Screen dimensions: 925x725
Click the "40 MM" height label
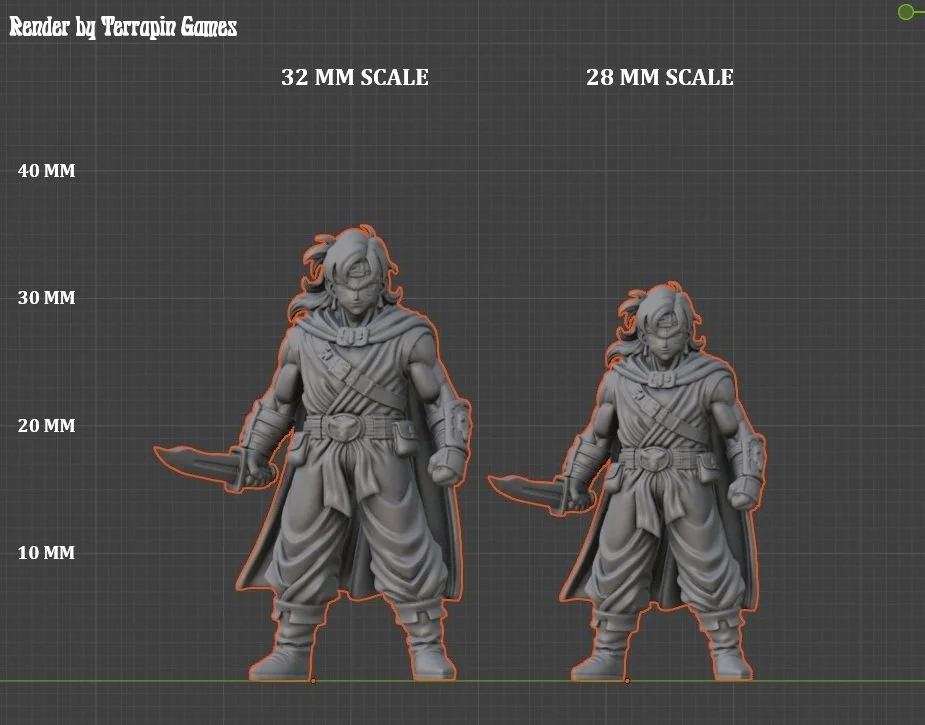click(x=47, y=170)
